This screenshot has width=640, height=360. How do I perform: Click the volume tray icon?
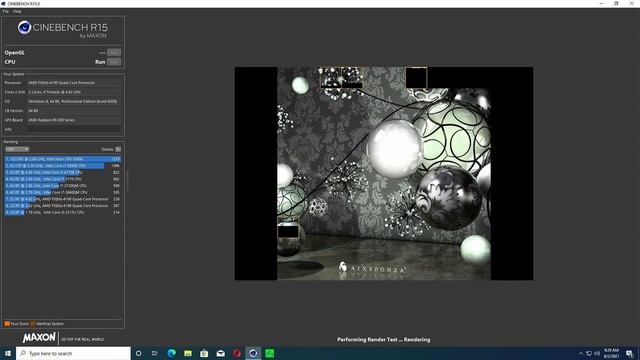(x=597, y=353)
